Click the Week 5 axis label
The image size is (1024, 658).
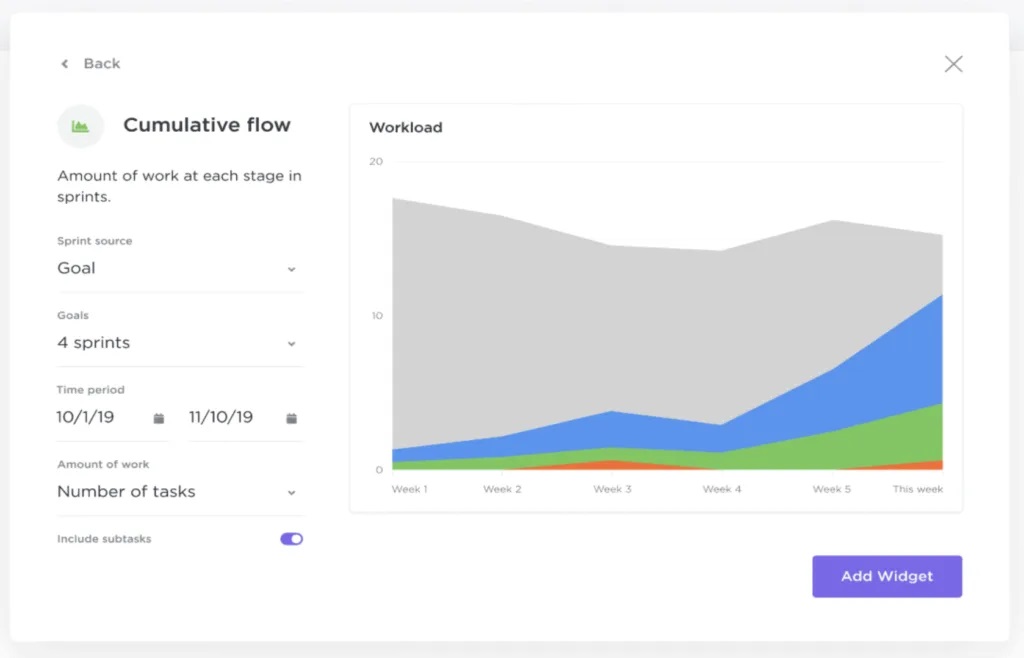coord(831,489)
